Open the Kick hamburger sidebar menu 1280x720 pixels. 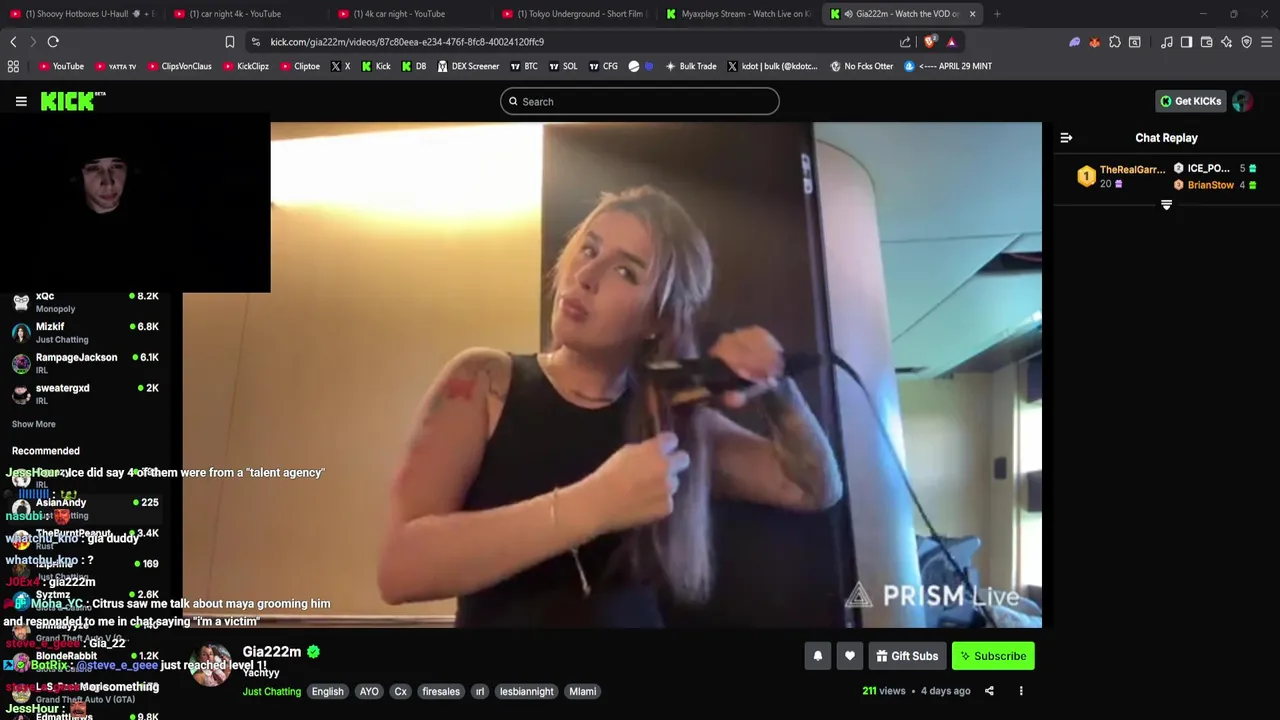(x=21, y=101)
